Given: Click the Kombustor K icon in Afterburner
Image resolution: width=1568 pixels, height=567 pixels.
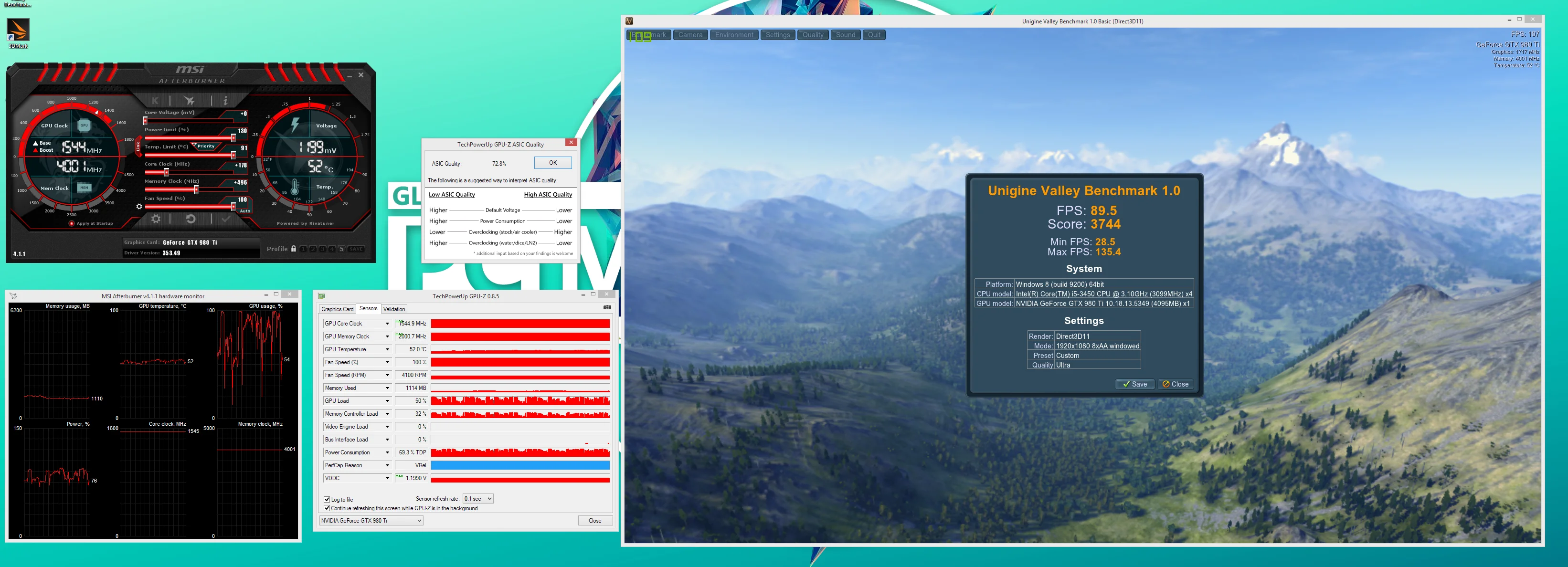Looking at the screenshot, I should point(155,100).
